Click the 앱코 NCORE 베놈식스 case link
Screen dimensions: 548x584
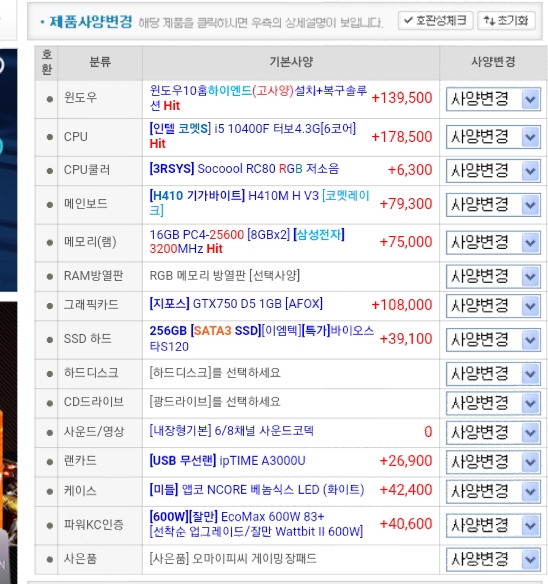[x=257, y=490]
